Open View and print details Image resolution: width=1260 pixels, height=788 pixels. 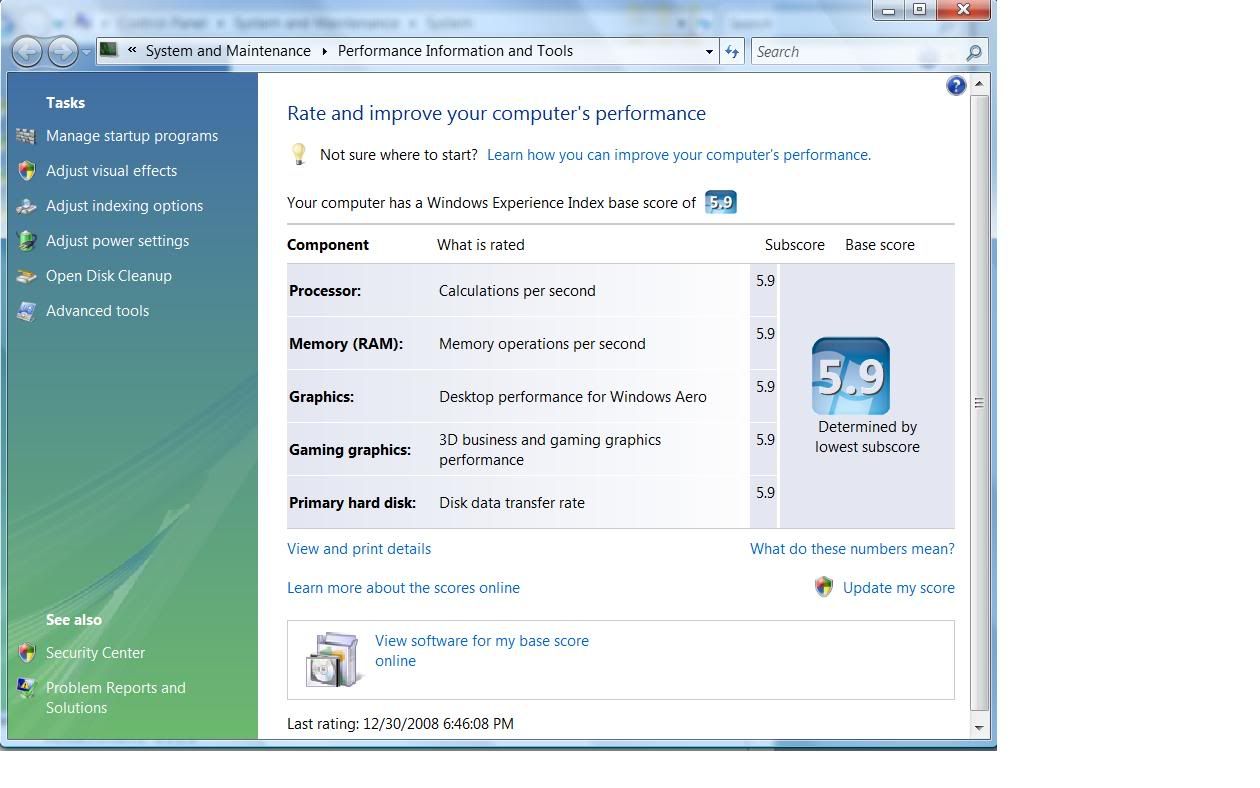pos(359,549)
